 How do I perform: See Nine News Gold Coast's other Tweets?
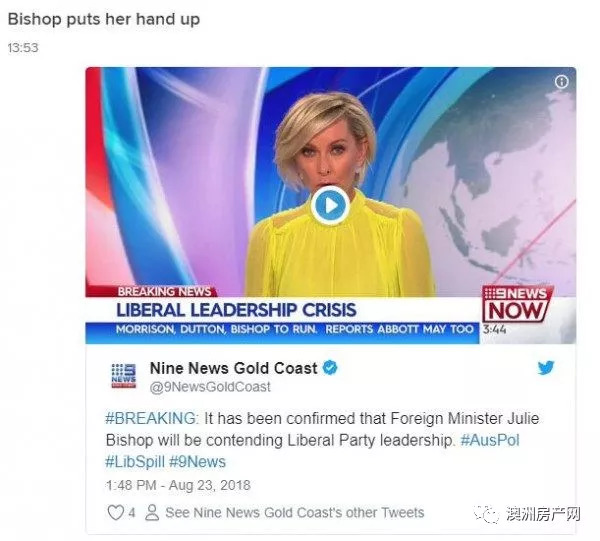[295, 512]
